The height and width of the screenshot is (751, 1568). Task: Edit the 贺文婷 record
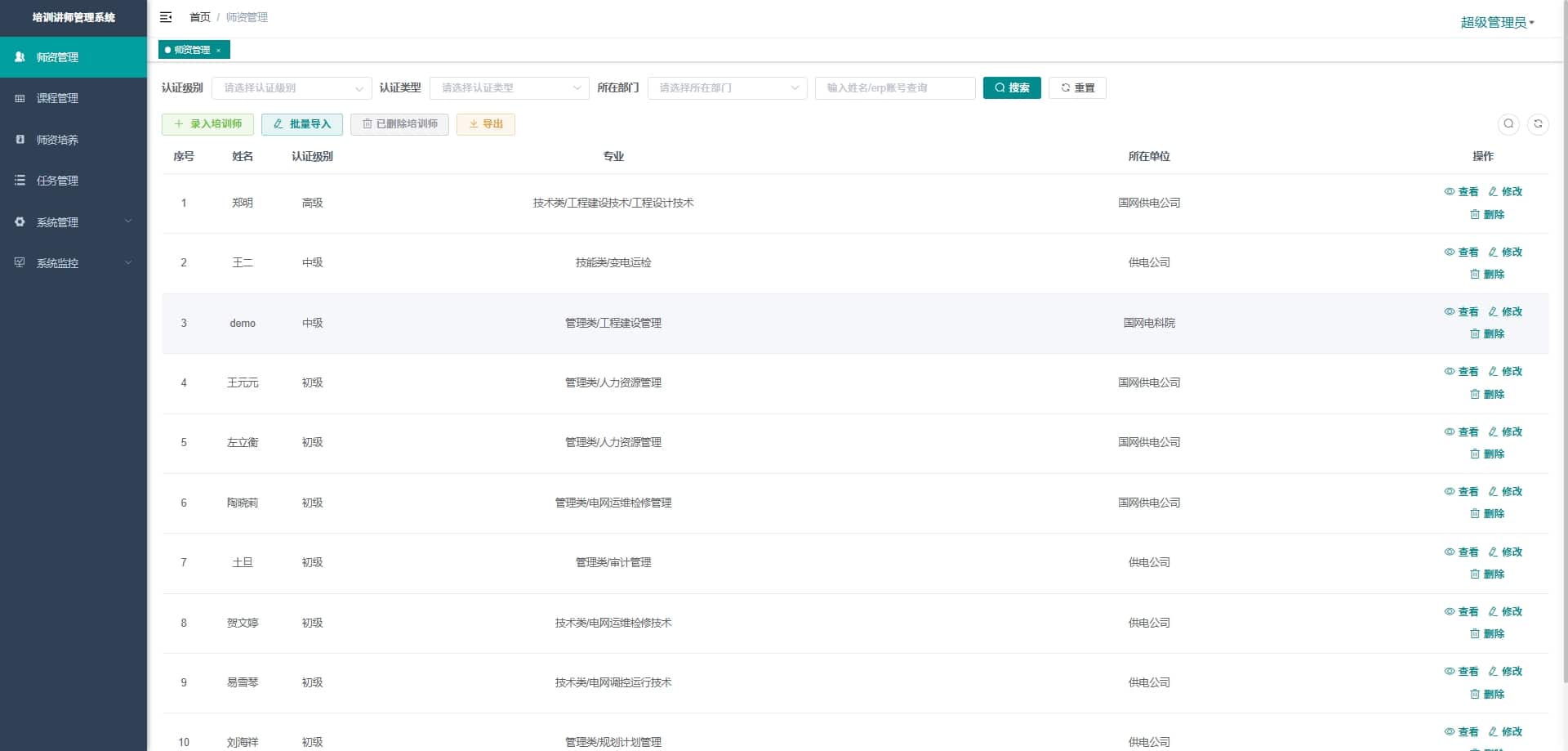[1505, 612]
